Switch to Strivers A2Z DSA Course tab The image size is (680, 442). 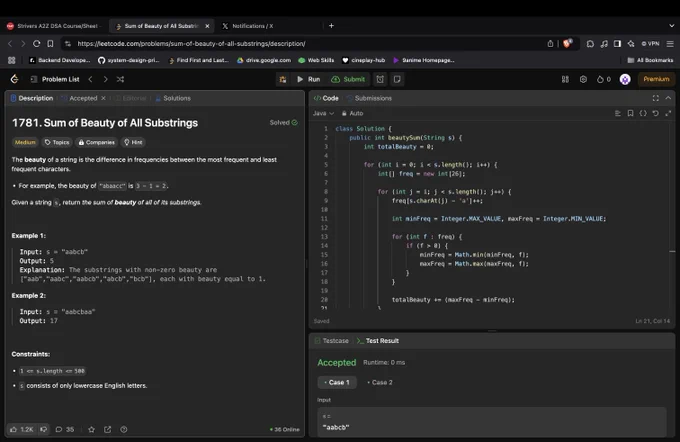point(54,26)
